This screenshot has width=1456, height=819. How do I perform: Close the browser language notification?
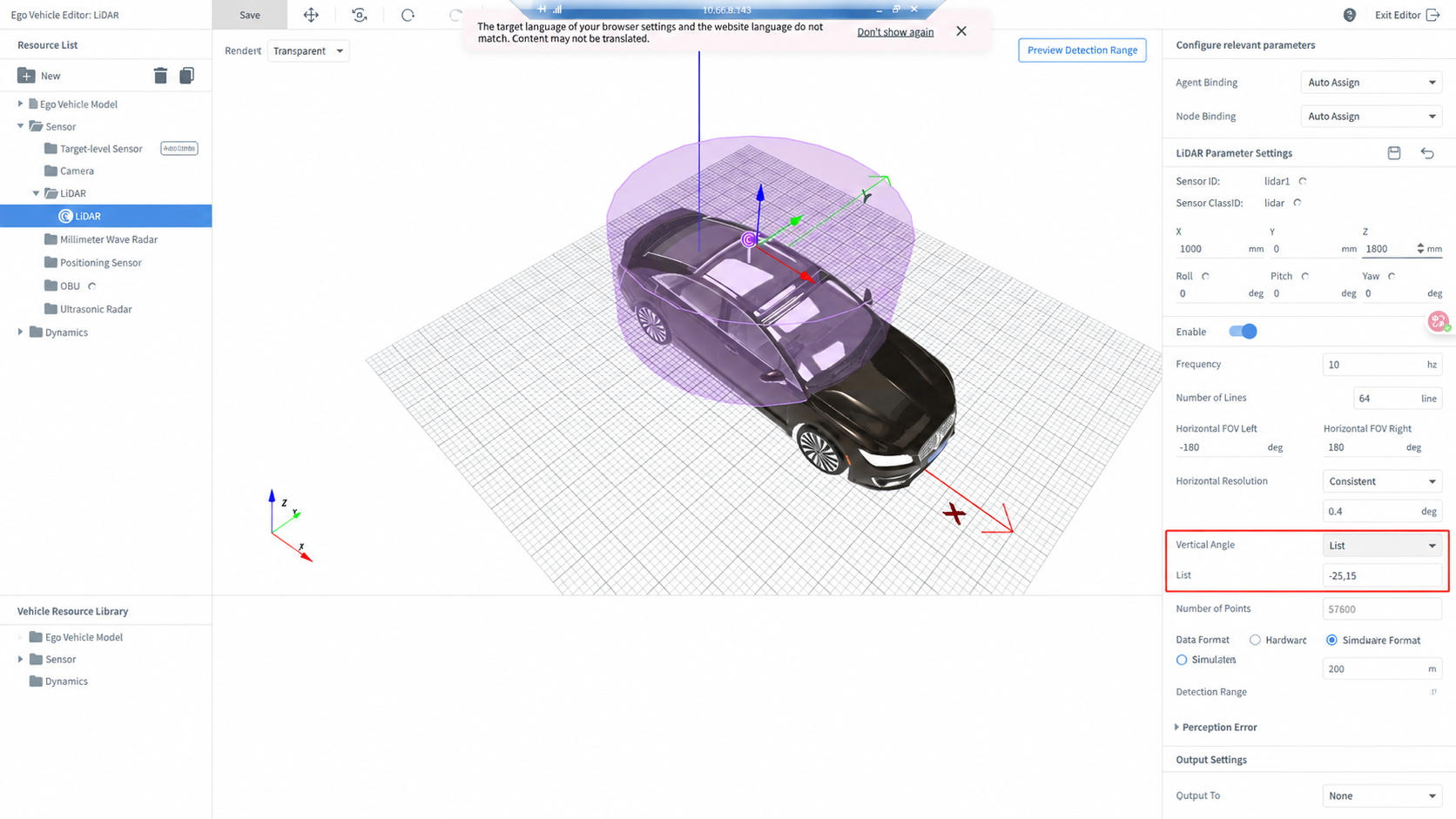tap(961, 31)
